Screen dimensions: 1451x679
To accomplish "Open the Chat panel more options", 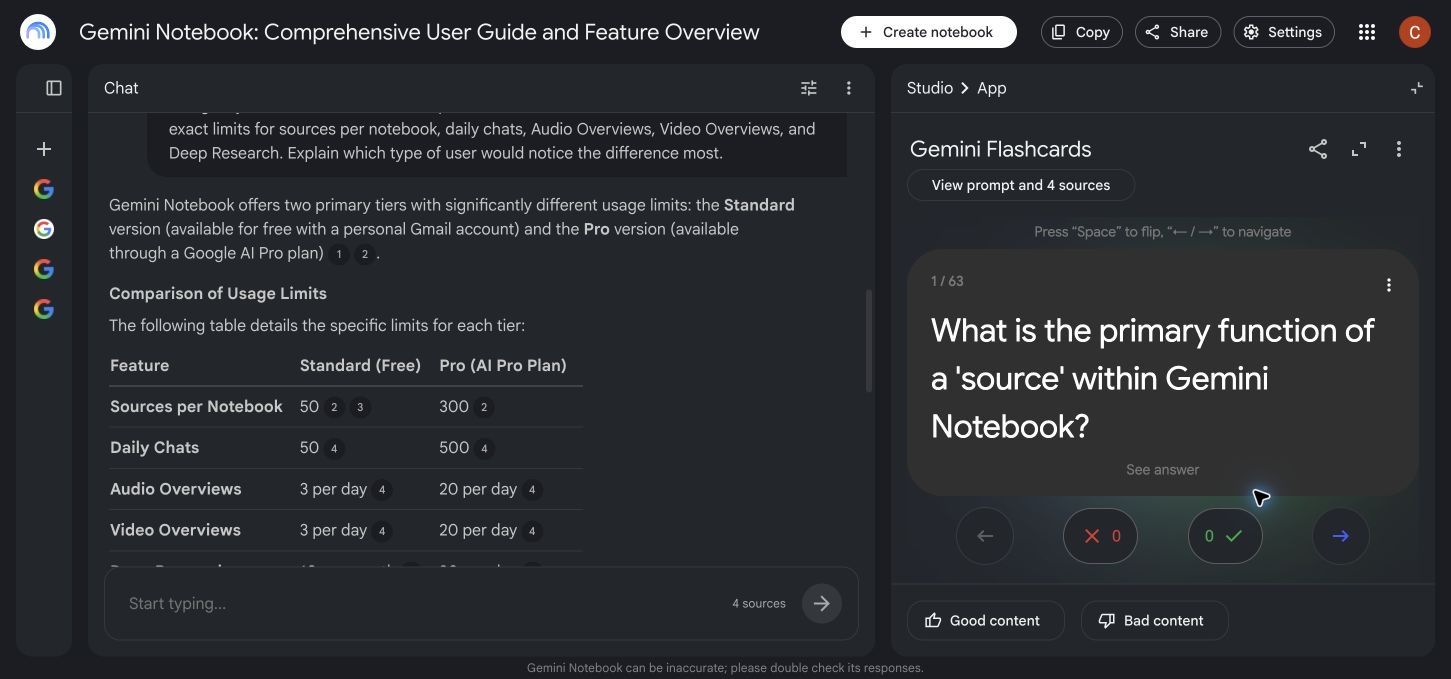I will [848, 88].
